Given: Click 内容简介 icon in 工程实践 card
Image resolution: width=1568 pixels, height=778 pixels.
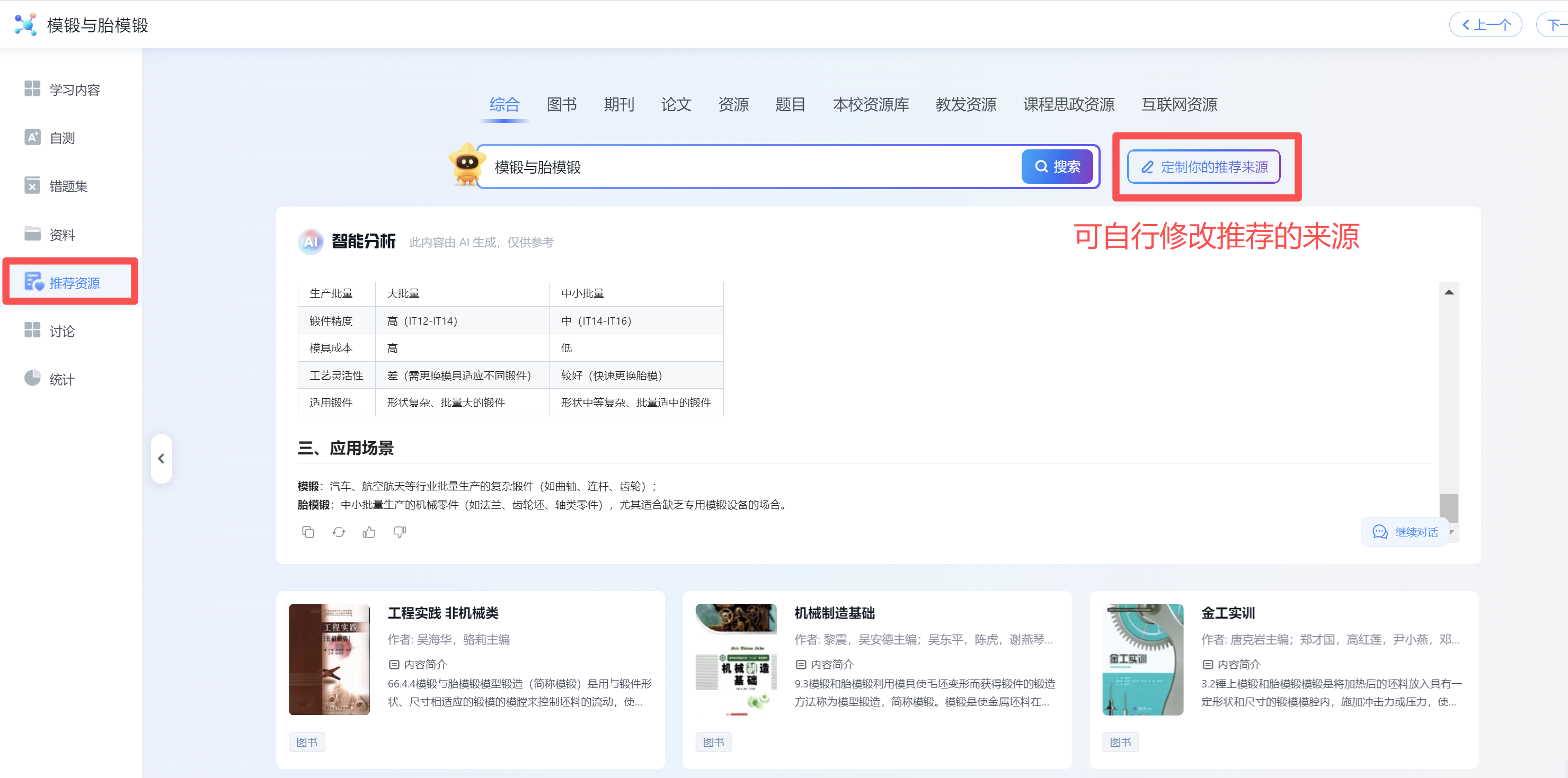Looking at the screenshot, I should pyautogui.click(x=394, y=665).
